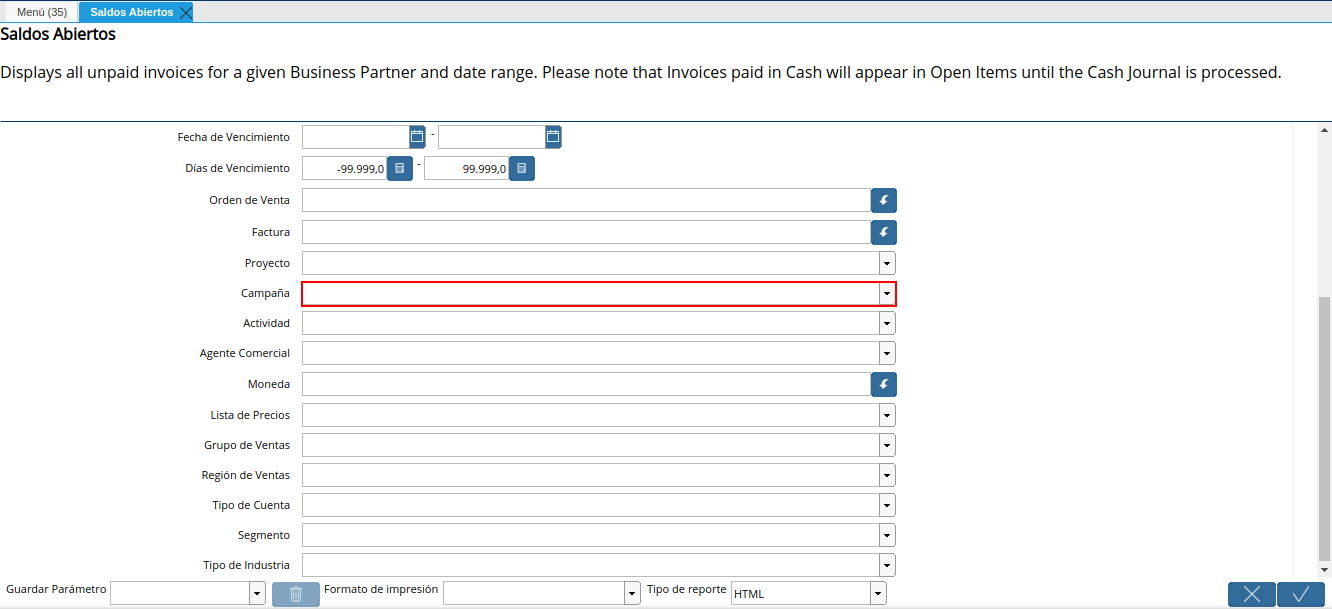1332x609 pixels.
Task: Click the Agente Comercial label
Action: pyautogui.click(x=245, y=353)
